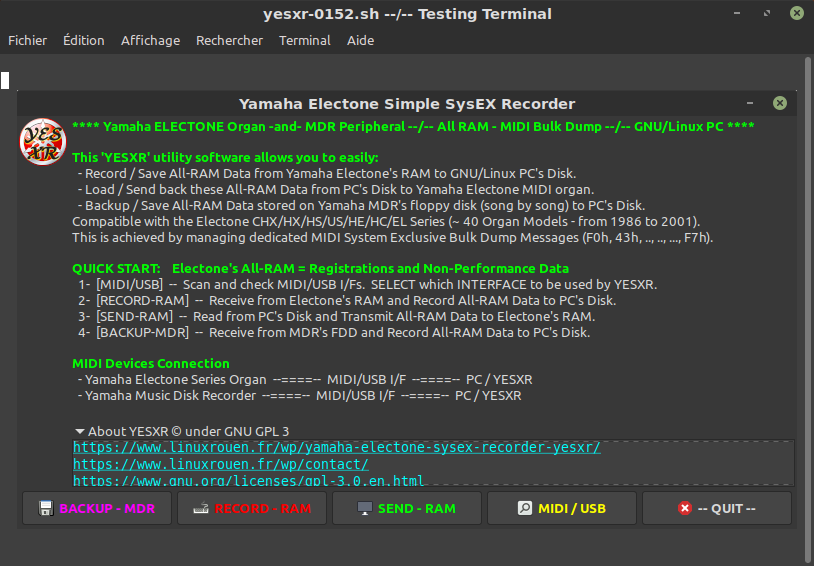Click the green '**** Yamaha ELECTONE Organ' banner line
The width and height of the screenshot is (814, 566).
click(x=413, y=126)
